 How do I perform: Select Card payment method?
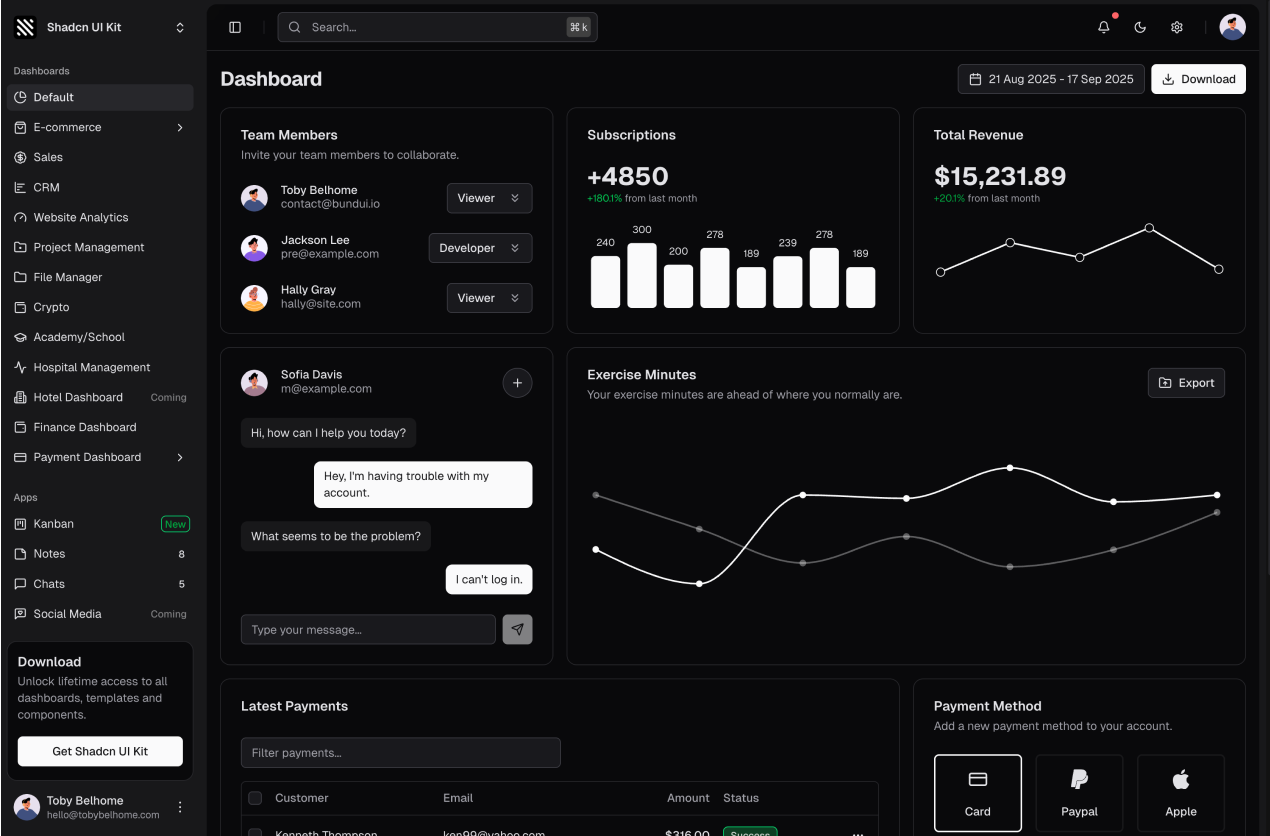coord(978,793)
